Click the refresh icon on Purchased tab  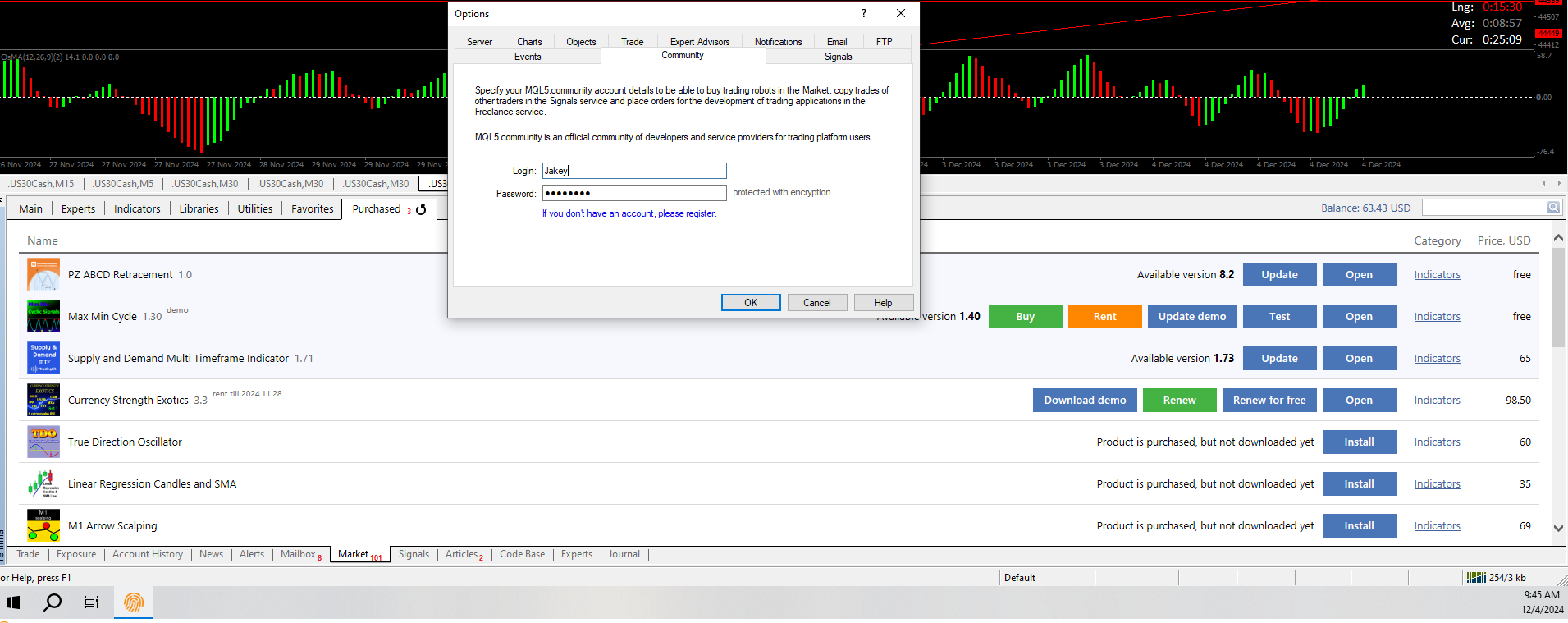[x=421, y=209]
